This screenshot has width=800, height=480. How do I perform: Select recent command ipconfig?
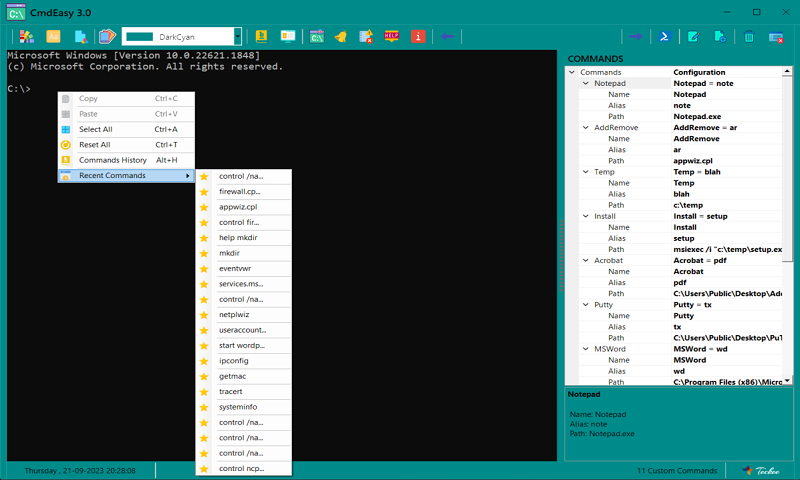pyautogui.click(x=244, y=361)
